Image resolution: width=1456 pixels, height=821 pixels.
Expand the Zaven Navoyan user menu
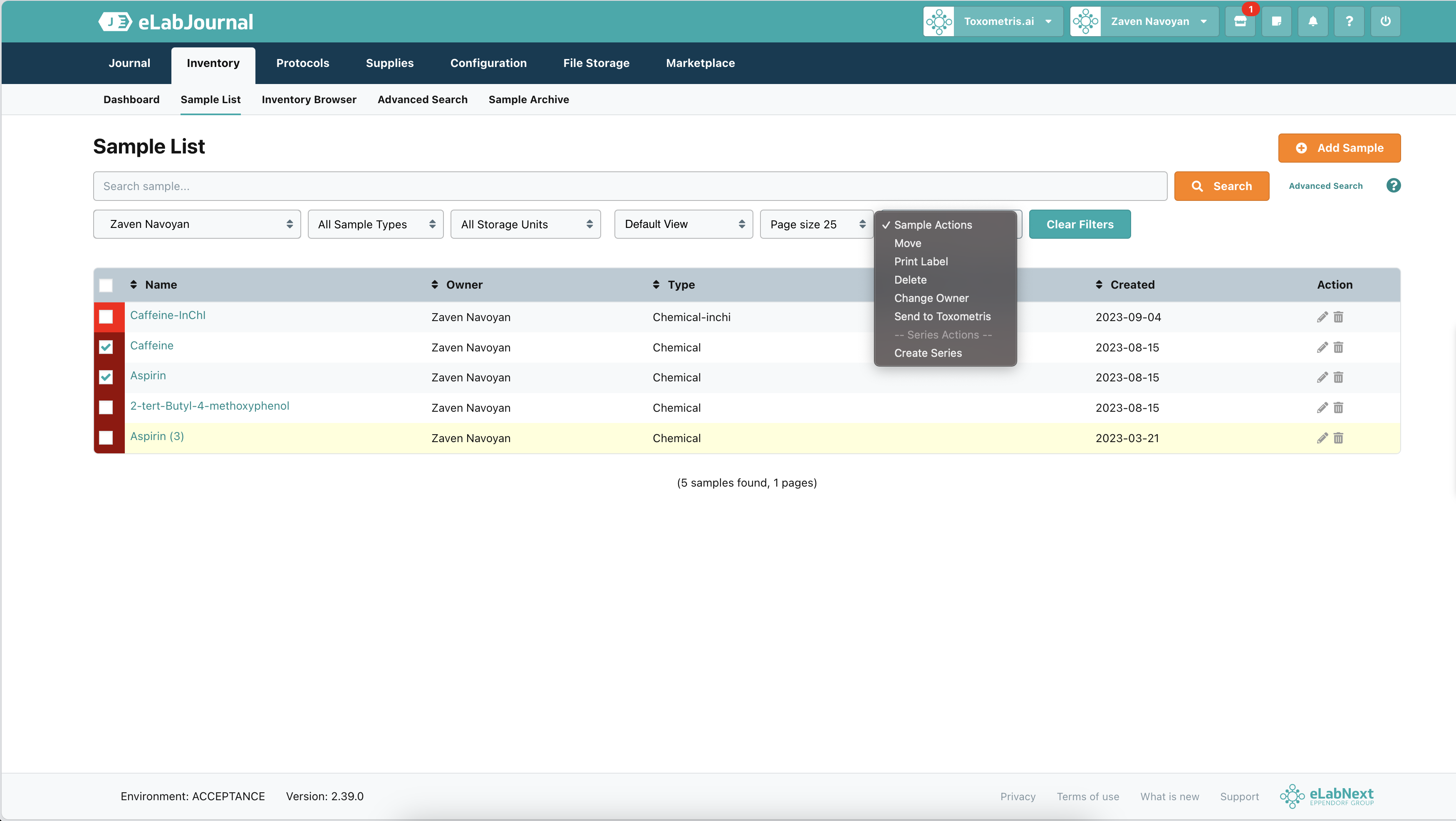coord(1203,22)
